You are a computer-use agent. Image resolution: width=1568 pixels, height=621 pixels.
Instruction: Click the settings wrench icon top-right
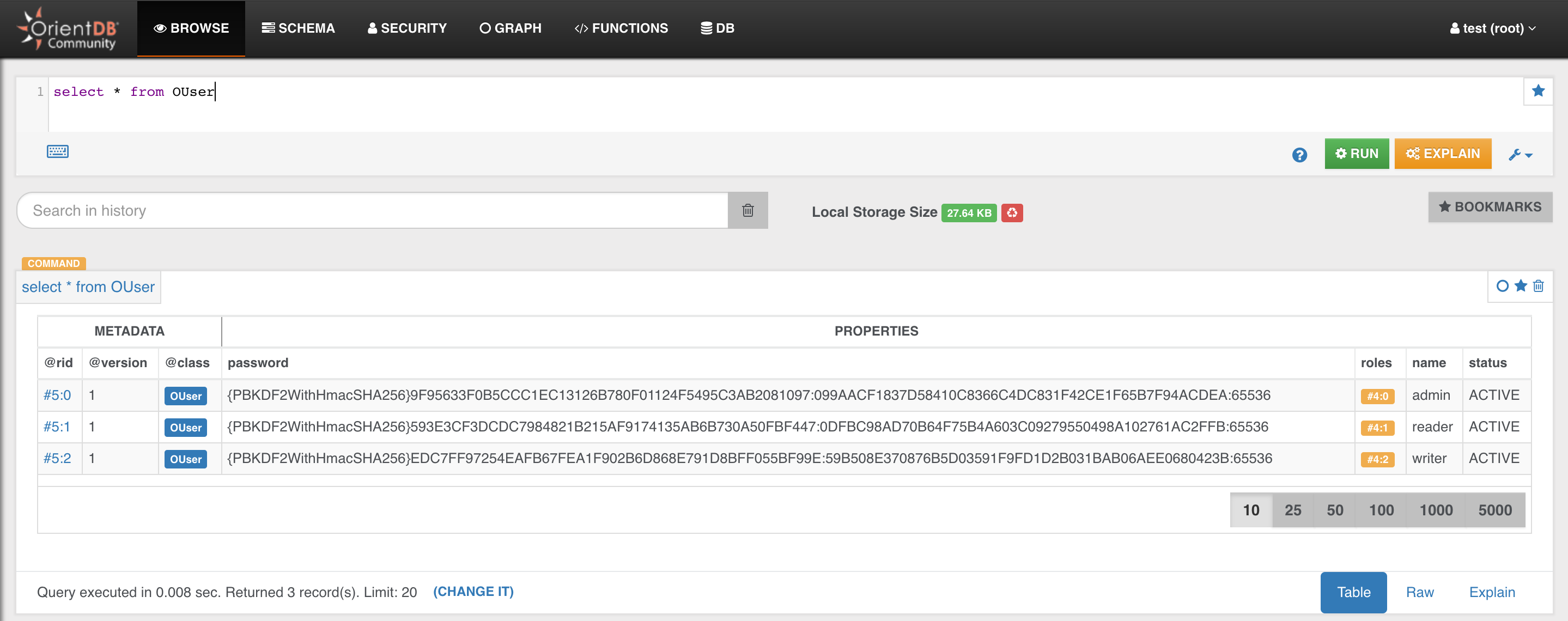[1515, 154]
